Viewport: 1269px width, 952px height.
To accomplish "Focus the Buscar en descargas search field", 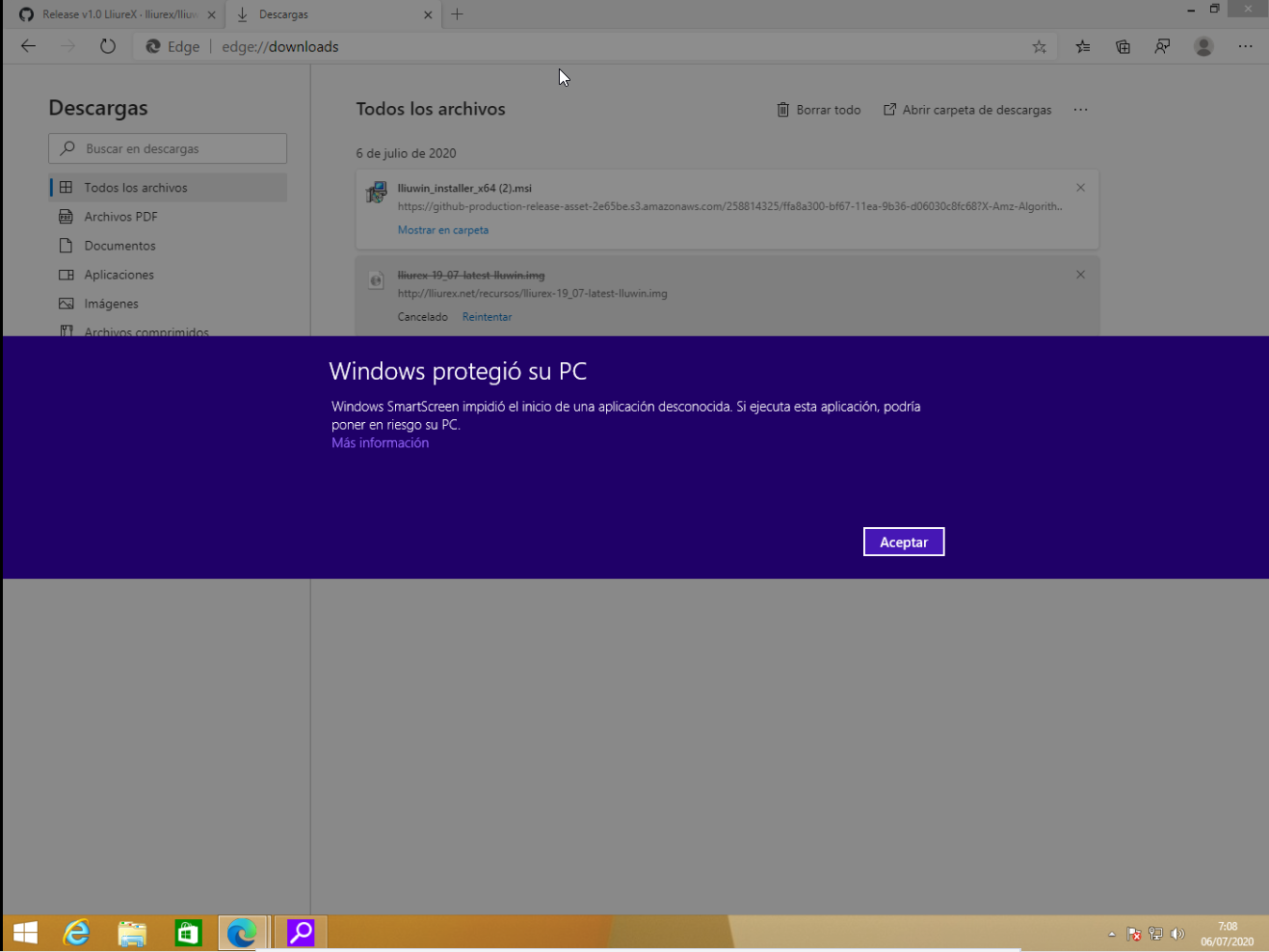I will (x=168, y=148).
